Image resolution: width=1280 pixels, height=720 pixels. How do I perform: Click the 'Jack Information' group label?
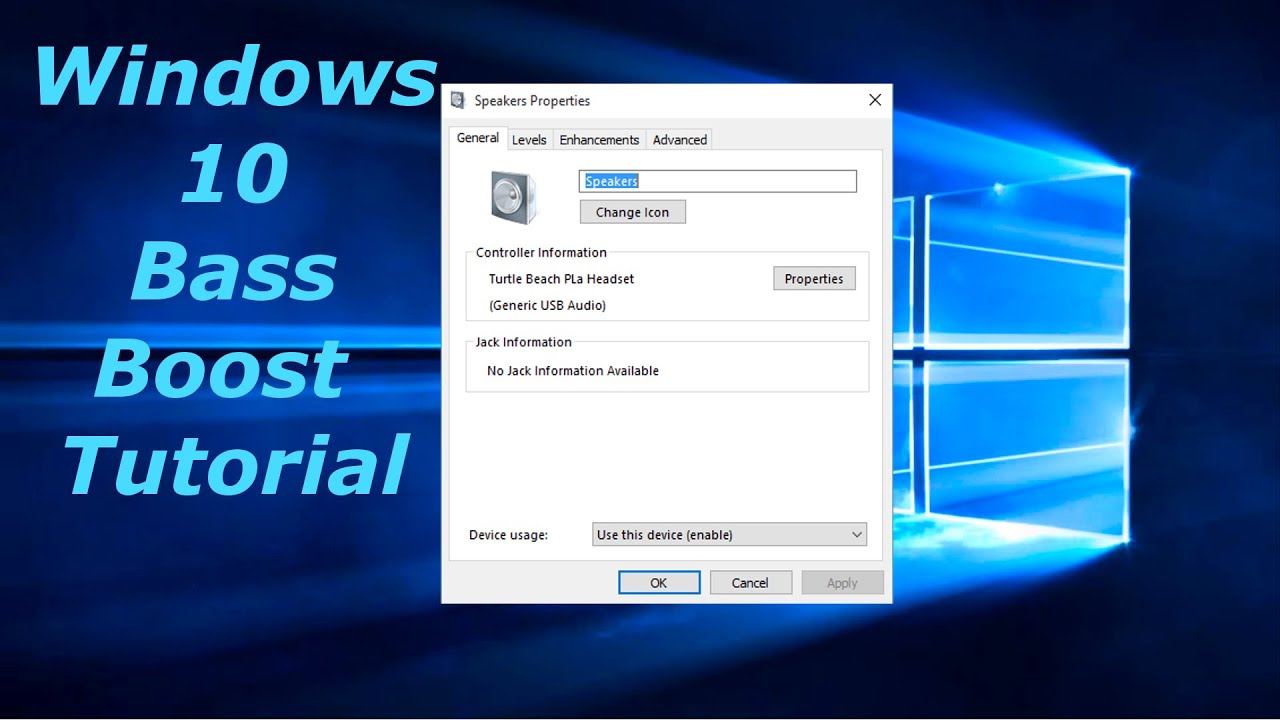point(523,342)
